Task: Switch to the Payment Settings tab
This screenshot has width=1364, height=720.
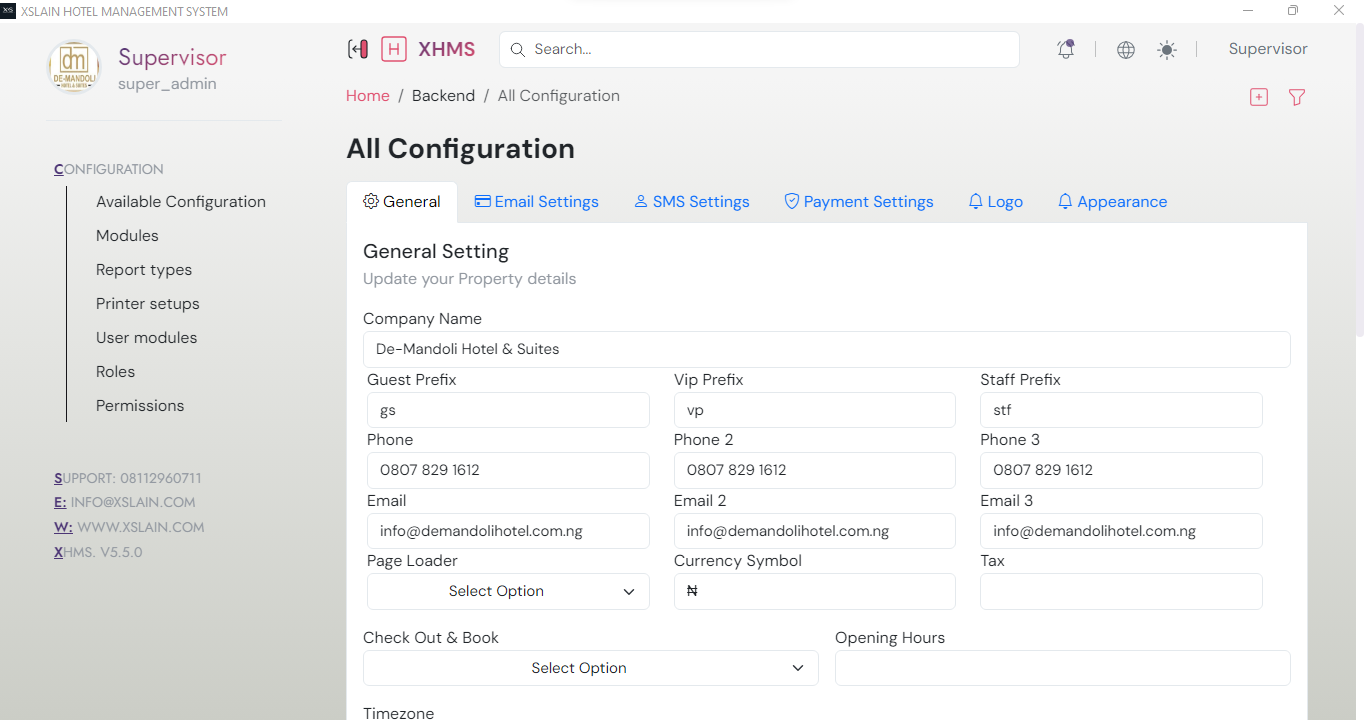Action: (859, 201)
